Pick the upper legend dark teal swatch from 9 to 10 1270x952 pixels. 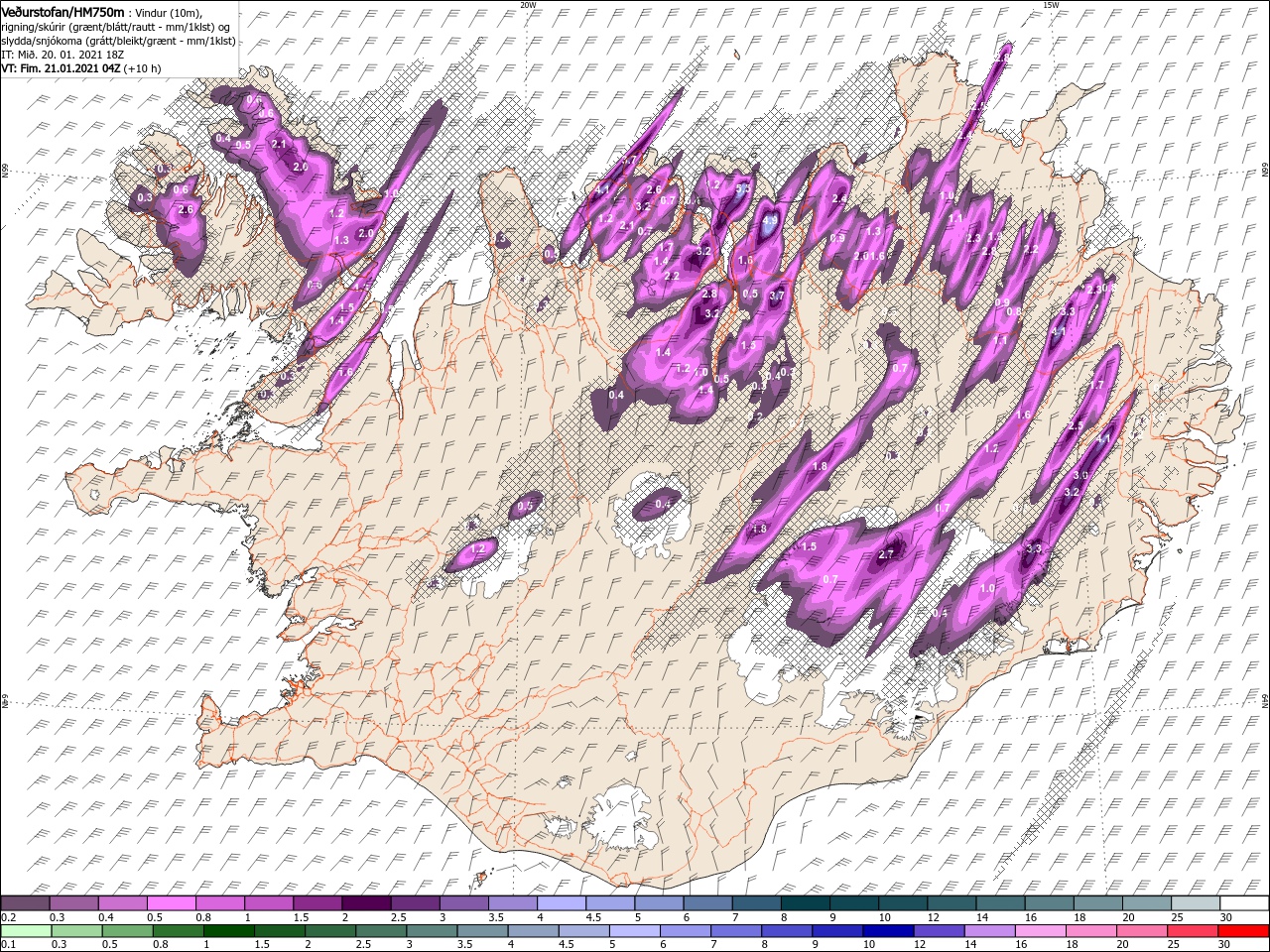pos(853,903)
